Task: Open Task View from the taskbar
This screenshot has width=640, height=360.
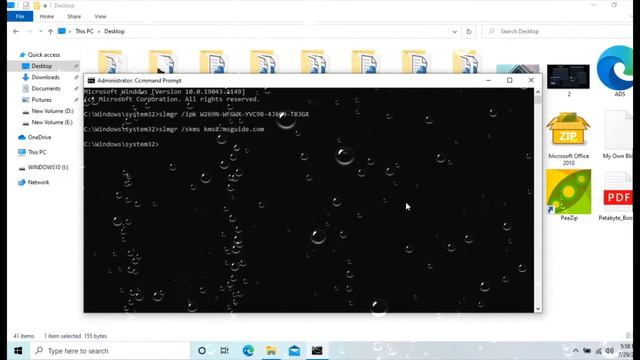Action: 224,351
